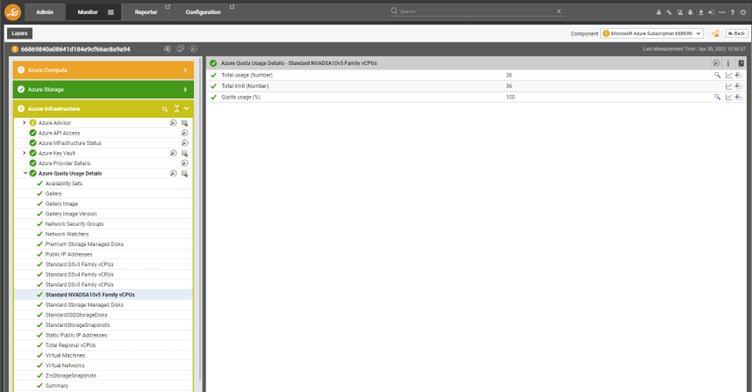Click the clear X in search box
This screenshot has width=752, height=392.
click(559, 11)
